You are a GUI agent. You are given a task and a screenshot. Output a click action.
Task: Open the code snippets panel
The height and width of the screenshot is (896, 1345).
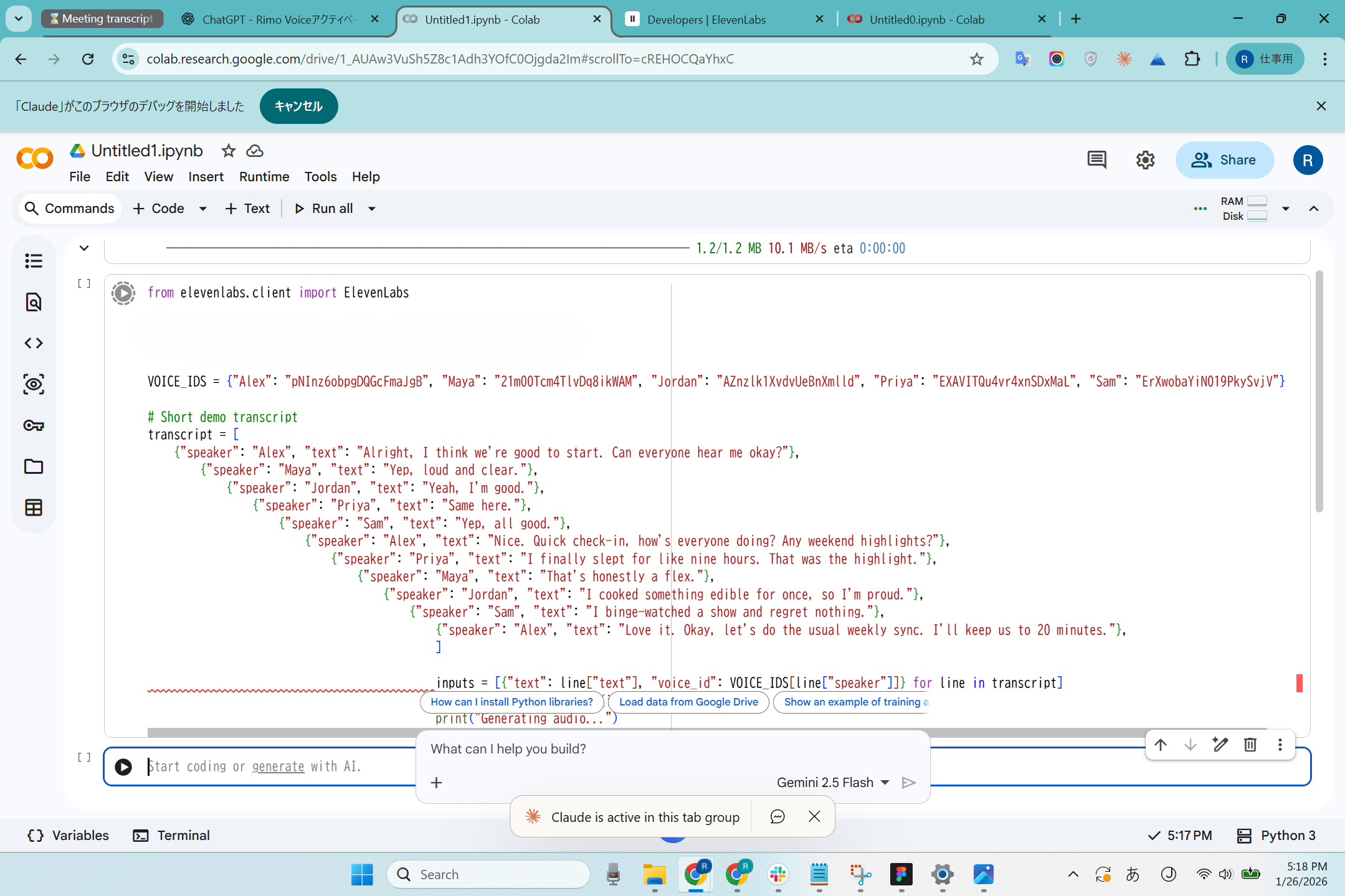pos(34,342)
